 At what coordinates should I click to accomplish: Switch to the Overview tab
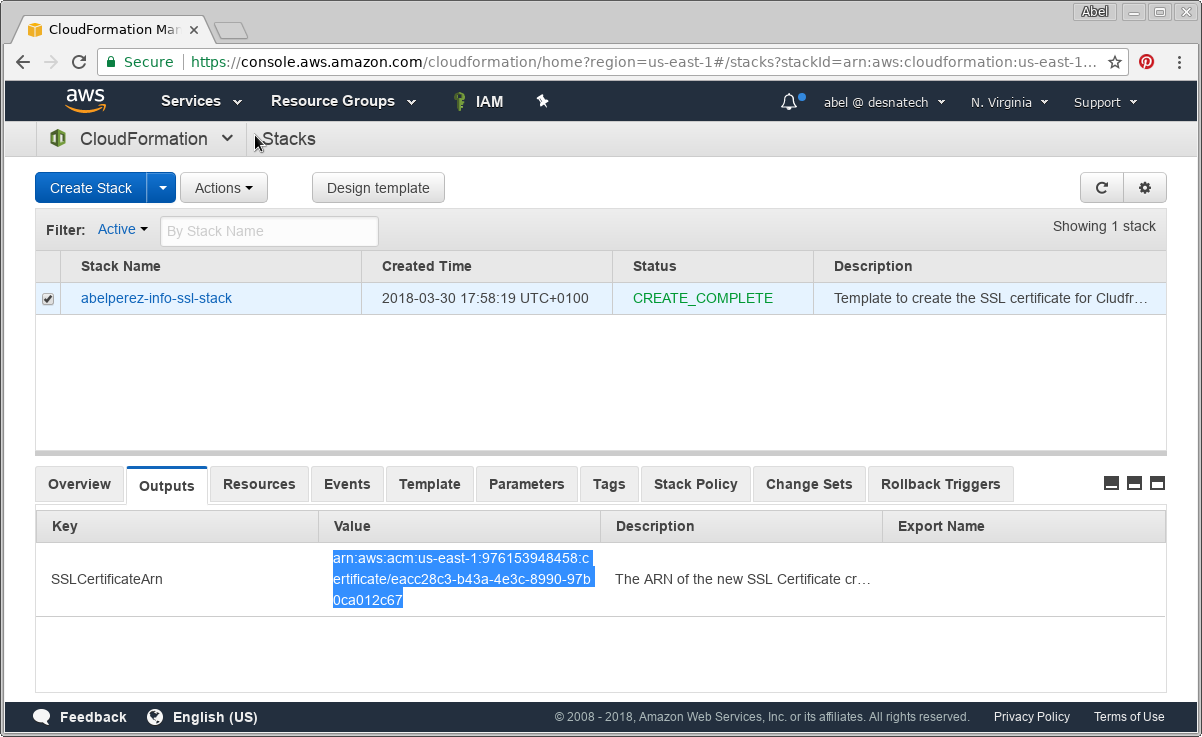coord(80,484)
